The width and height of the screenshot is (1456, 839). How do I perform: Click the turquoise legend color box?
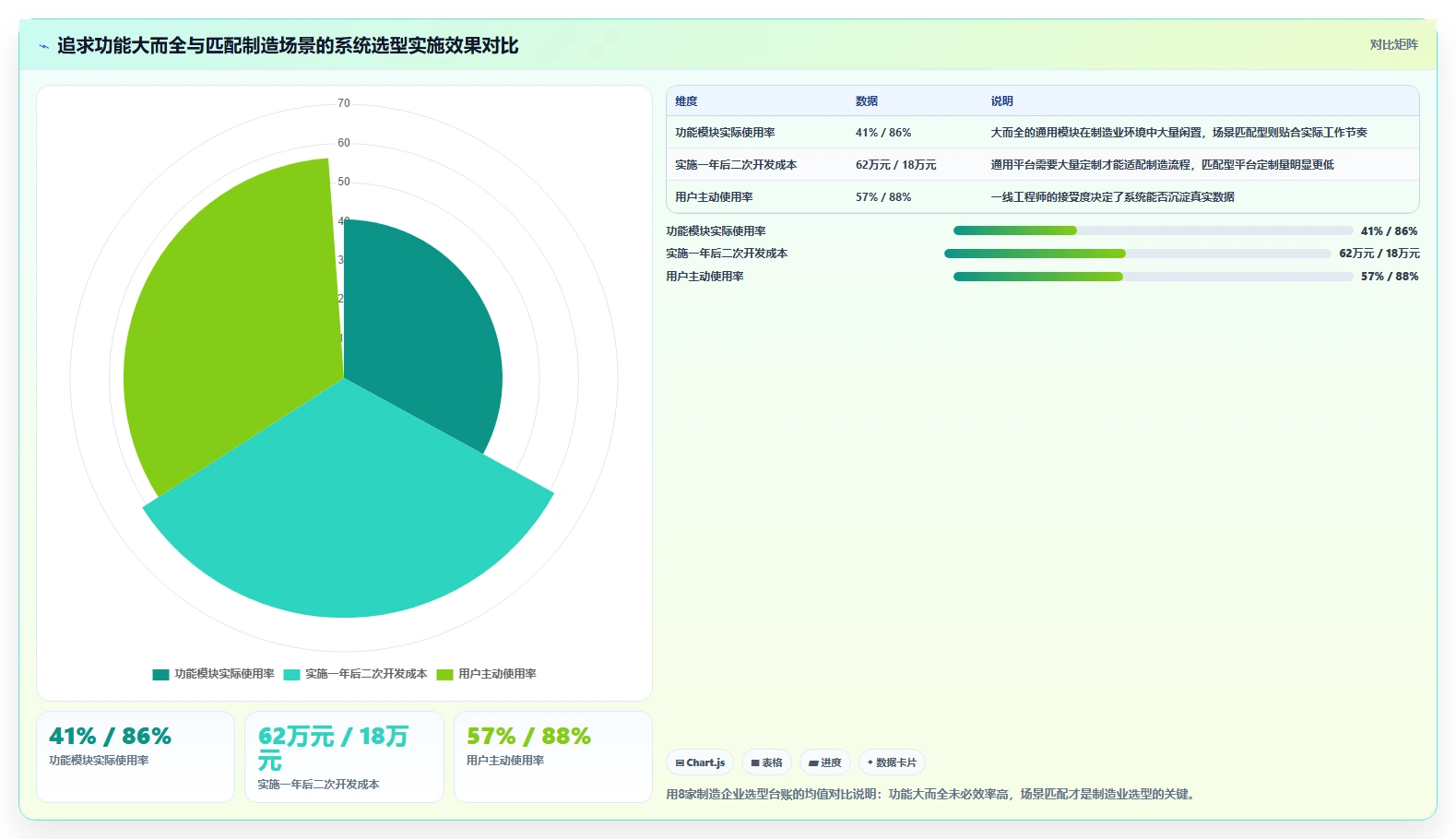(291, 675)
